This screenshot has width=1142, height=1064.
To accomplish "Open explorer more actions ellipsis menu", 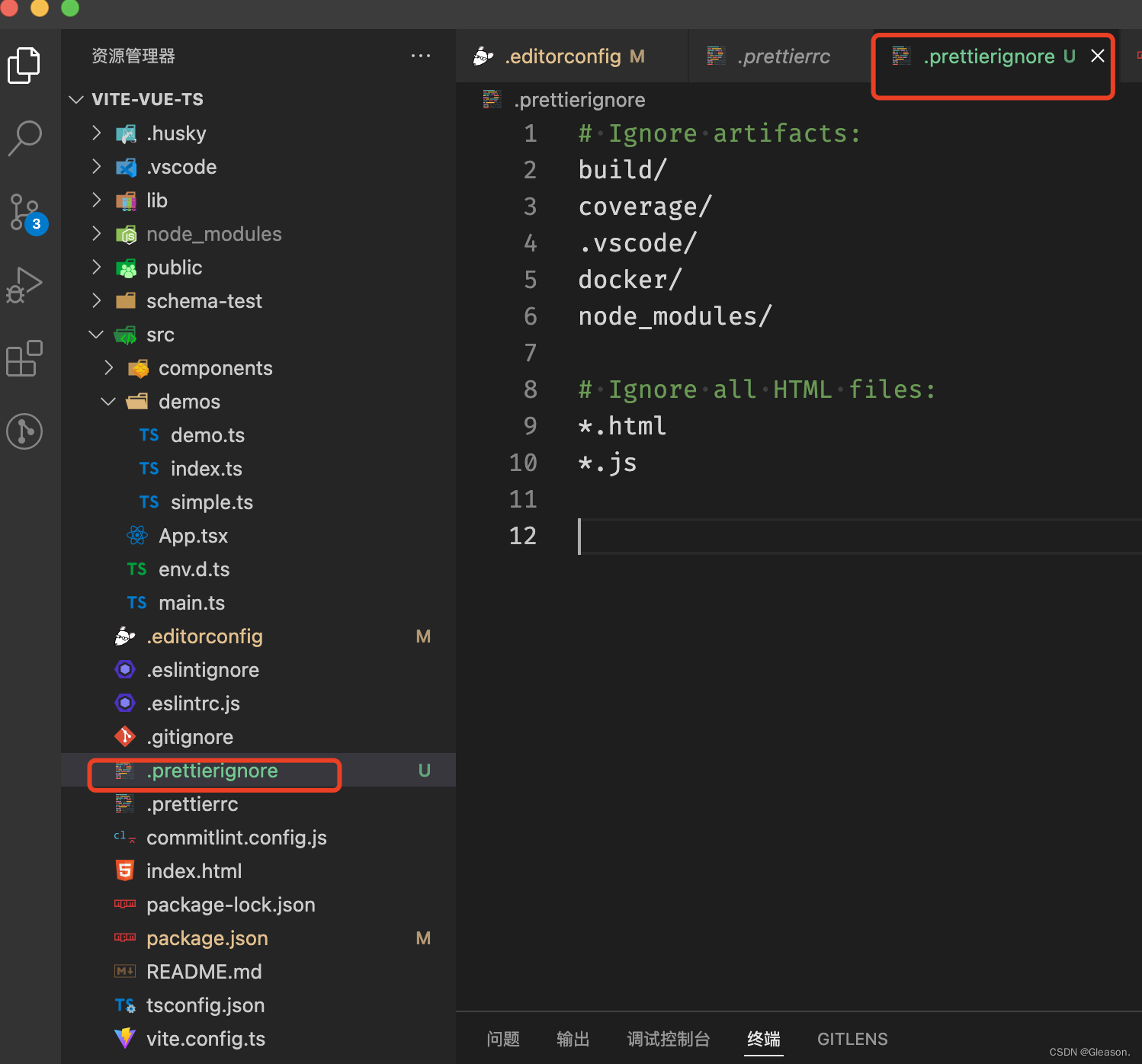I will tap(421, 56).
